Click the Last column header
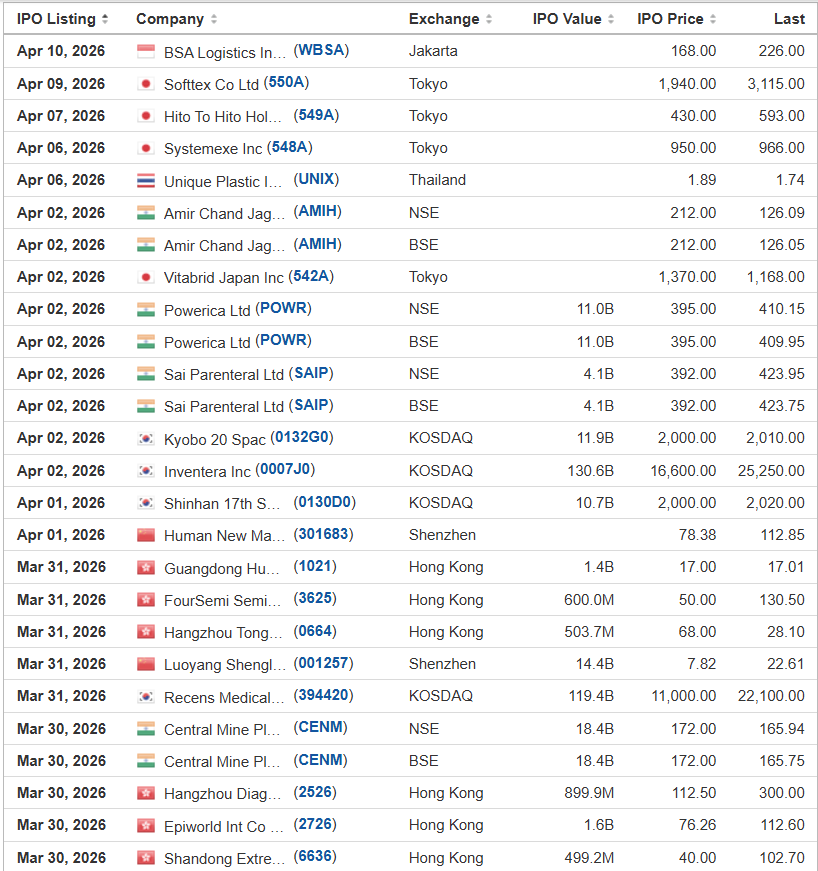This screenshot has height=871, width=818. (x=789, y=19)
